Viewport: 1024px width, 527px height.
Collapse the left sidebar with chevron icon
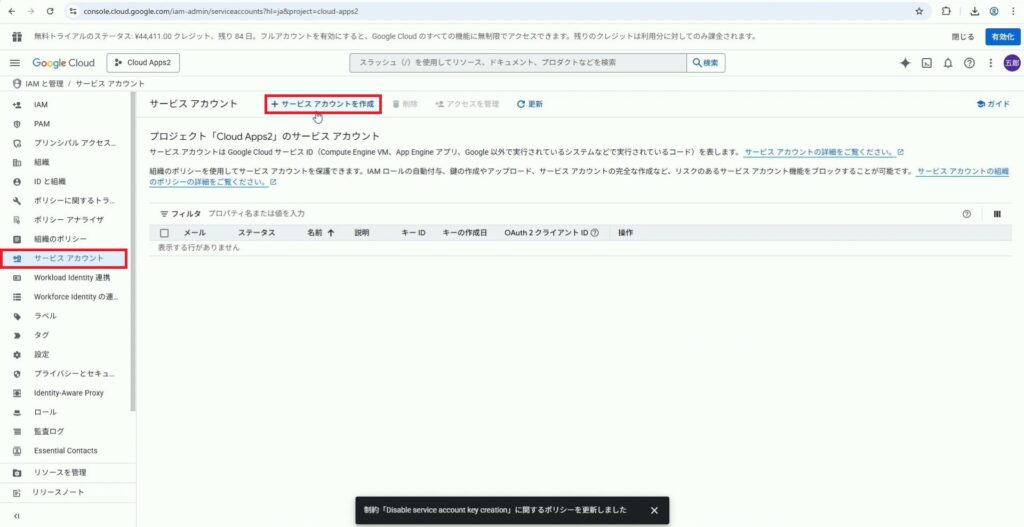[x=16, y=516]
